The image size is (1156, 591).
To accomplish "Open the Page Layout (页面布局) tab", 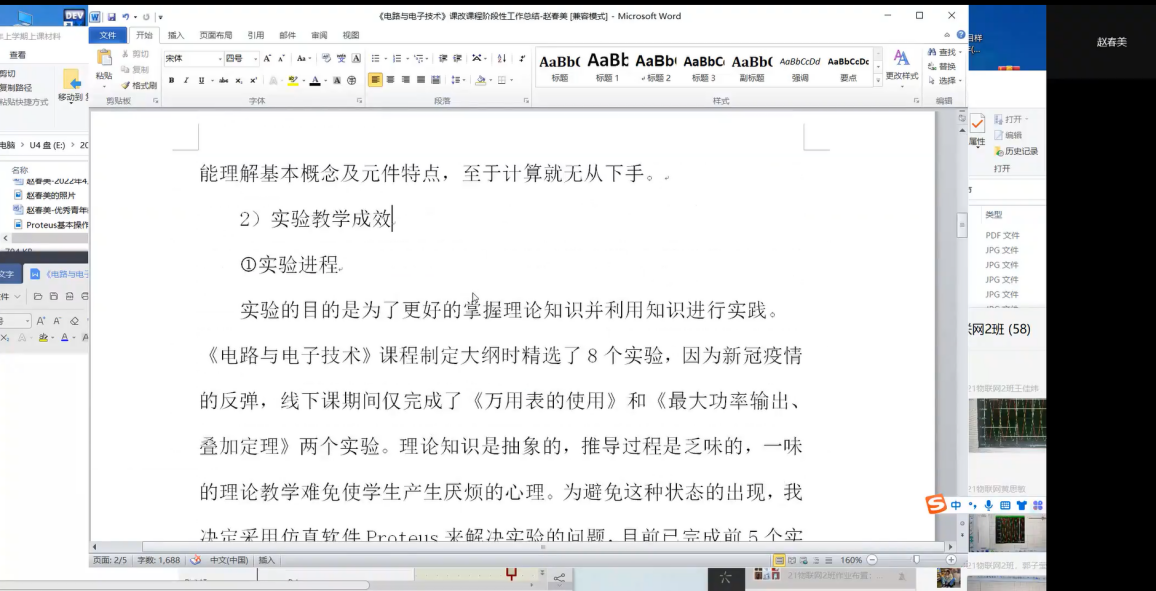I will (x=215, y=35).
